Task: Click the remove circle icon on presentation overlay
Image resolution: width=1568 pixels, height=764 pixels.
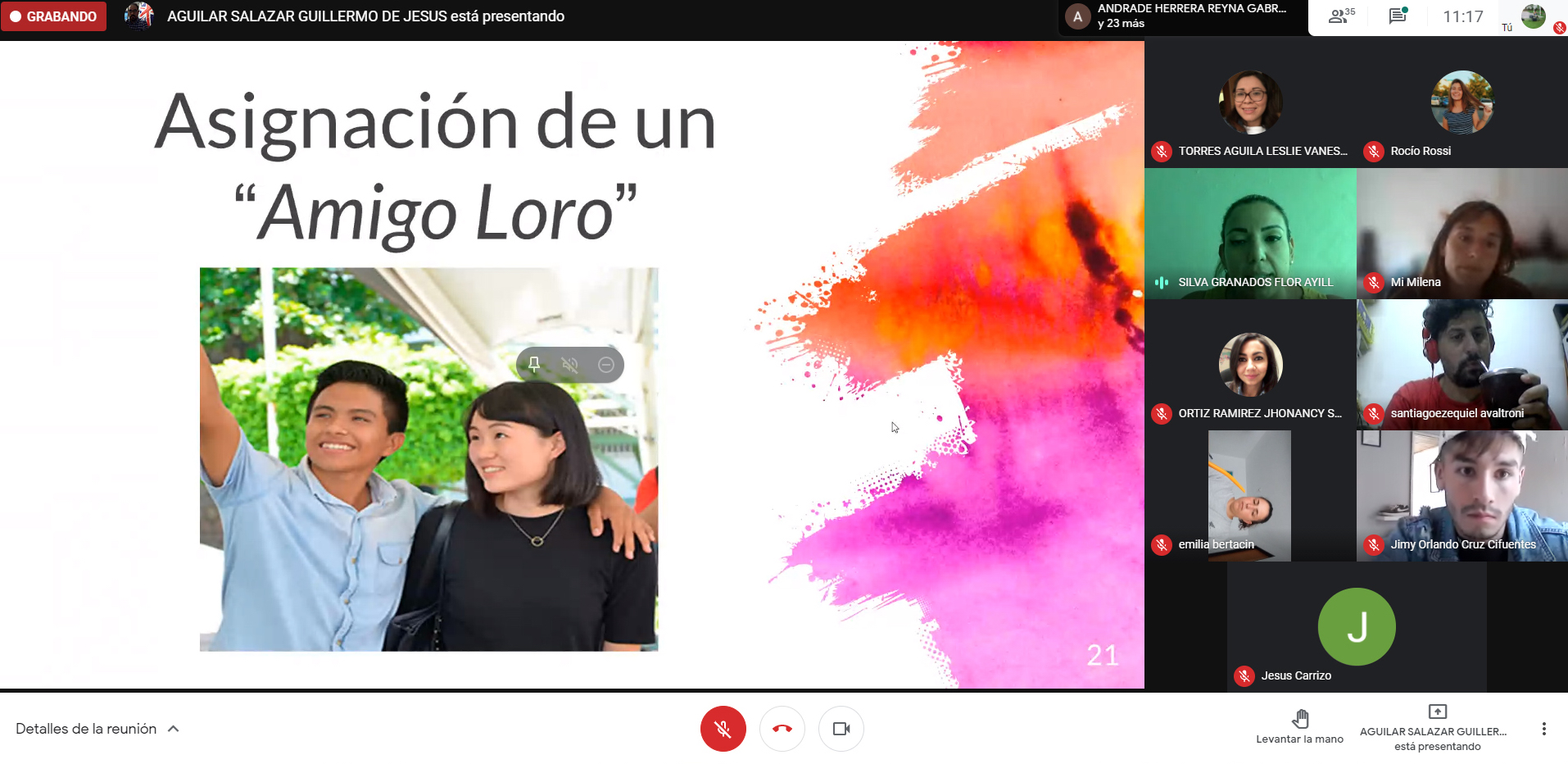Action: [606, 365]
